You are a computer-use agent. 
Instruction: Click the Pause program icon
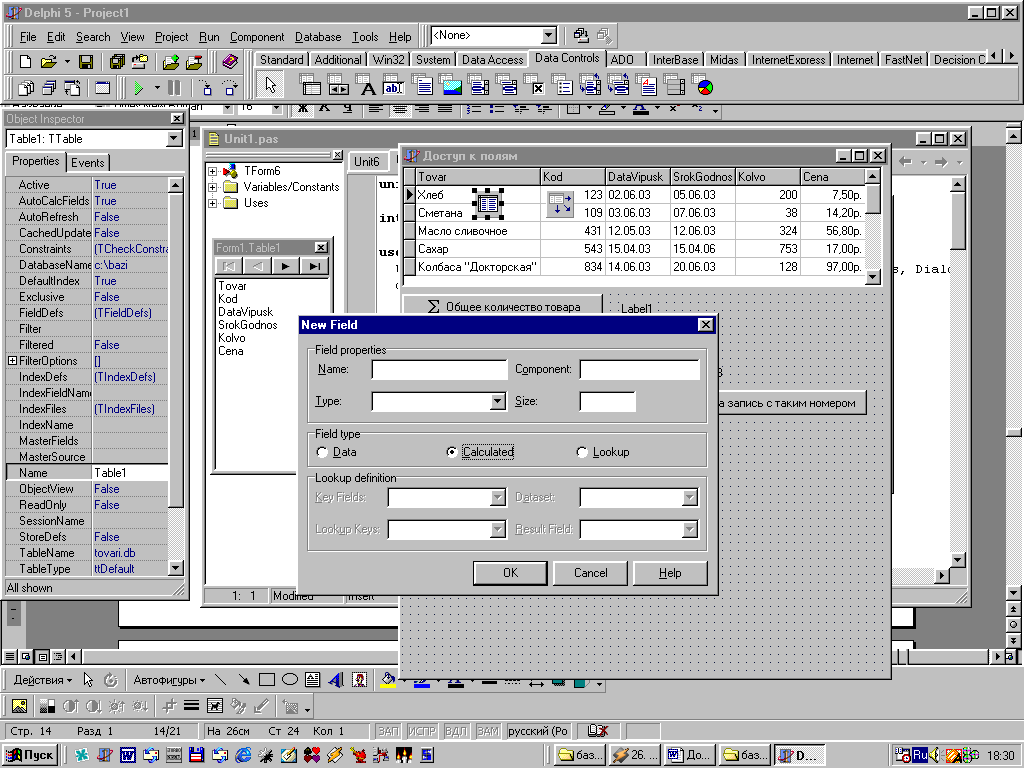tap(174, 87)
